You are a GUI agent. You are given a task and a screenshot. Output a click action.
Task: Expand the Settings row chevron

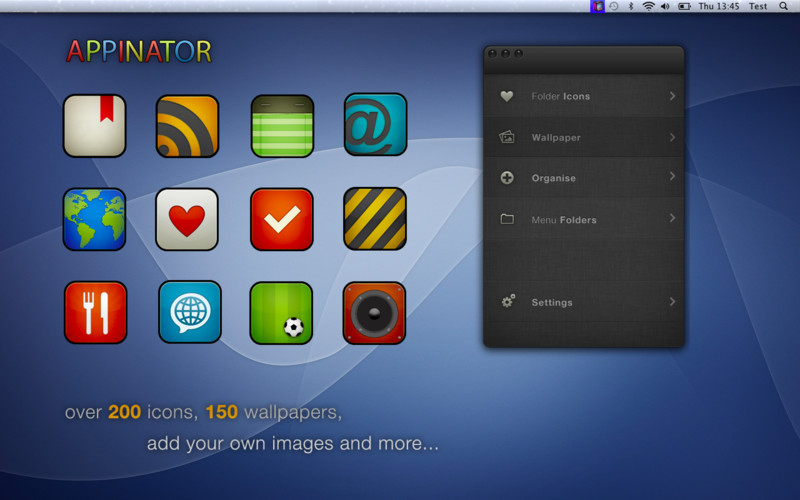(672, 302)
